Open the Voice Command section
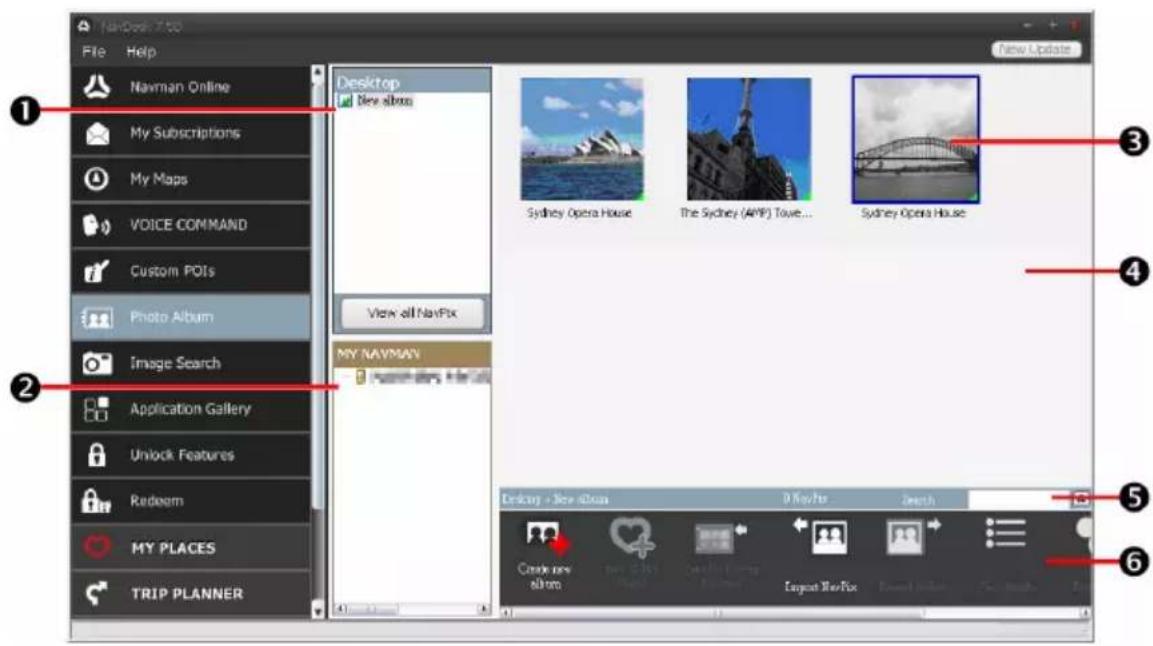The height and width of the screenshot is (646, 1153). [x=190, y=225]
